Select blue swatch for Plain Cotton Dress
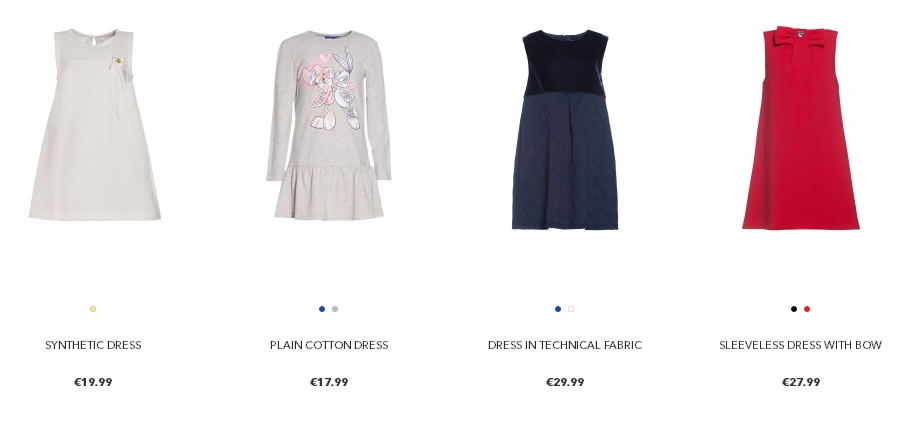Screen dimensions: 915x433 pyautogui.click(x=322, y=309)
